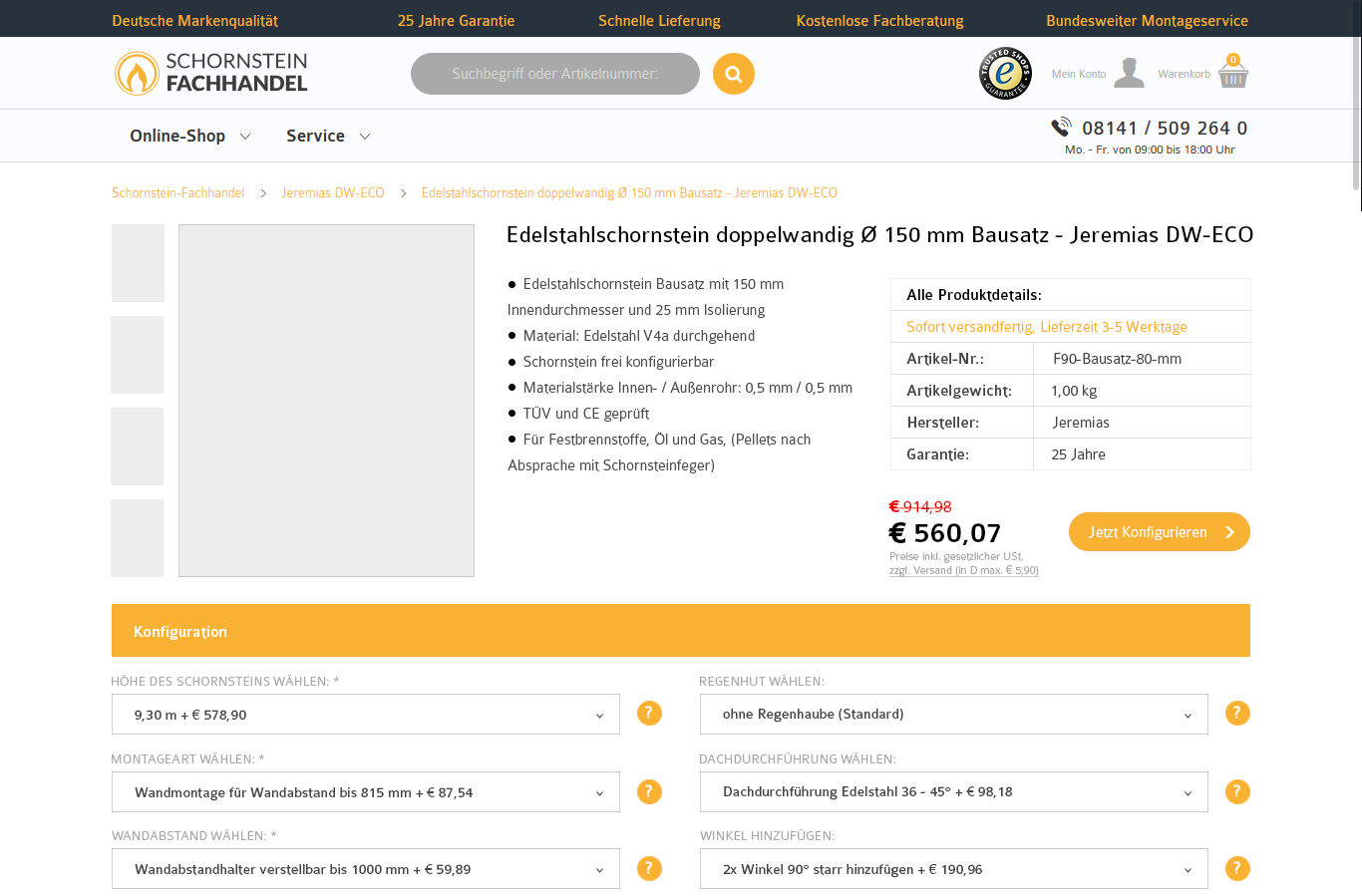Click 'Alle Produktdetails:' table header
Screen dimensions: 1362x896
tap(974, 295)
